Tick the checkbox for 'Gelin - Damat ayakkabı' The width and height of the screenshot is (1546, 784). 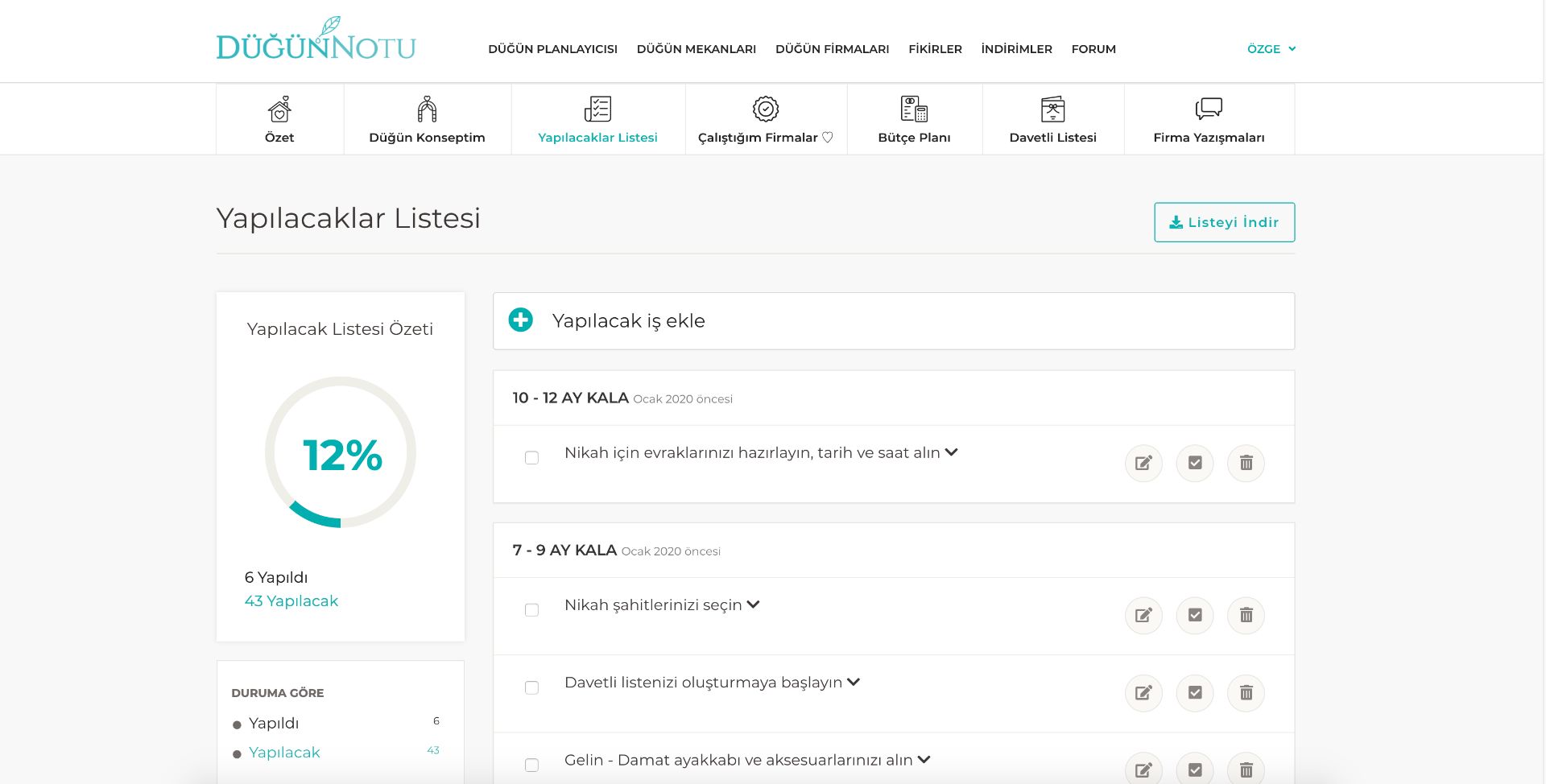531,765
